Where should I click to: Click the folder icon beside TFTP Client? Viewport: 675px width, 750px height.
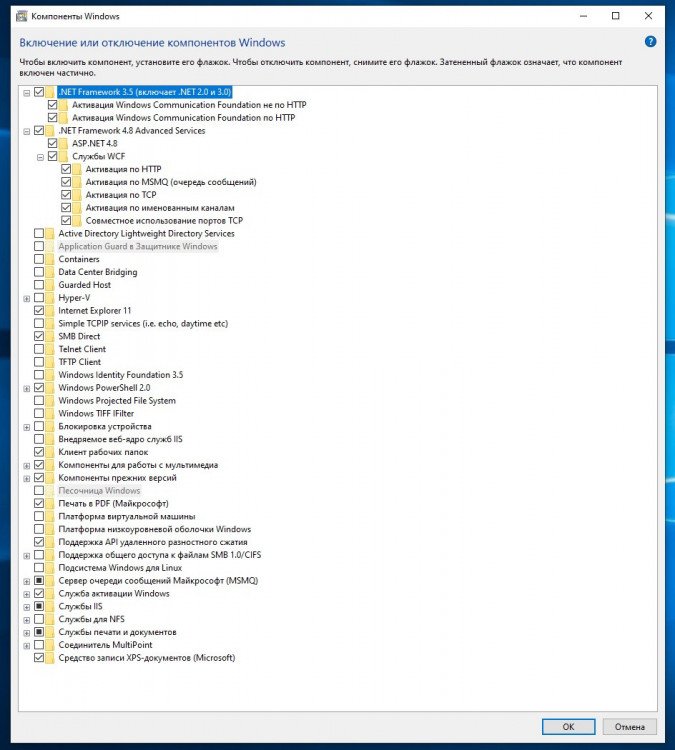50,362
